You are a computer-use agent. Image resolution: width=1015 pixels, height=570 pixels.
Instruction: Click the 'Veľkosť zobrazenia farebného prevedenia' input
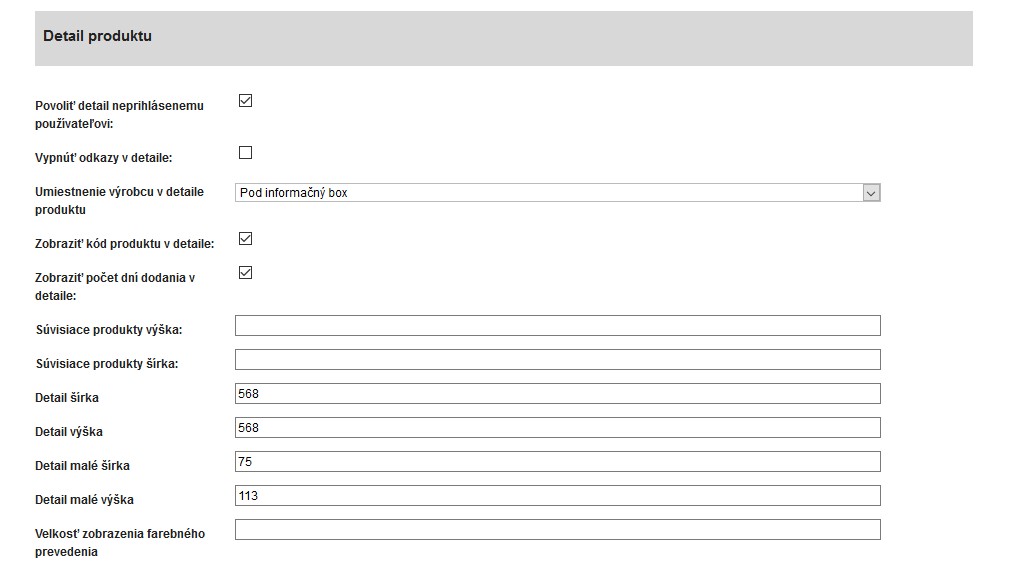557,530
